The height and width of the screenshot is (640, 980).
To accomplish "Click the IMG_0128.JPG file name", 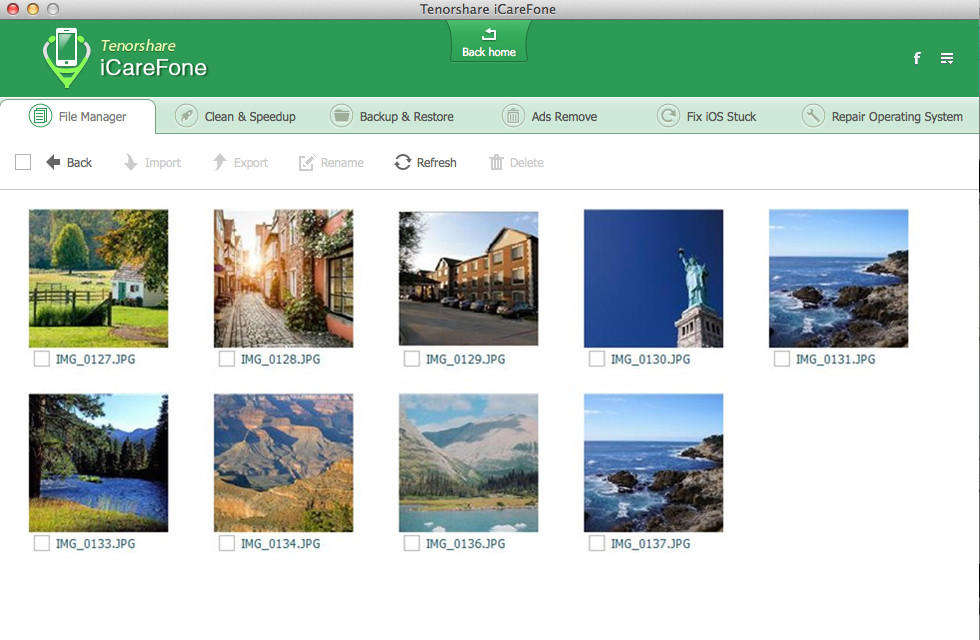I will [x=280, y=359].
